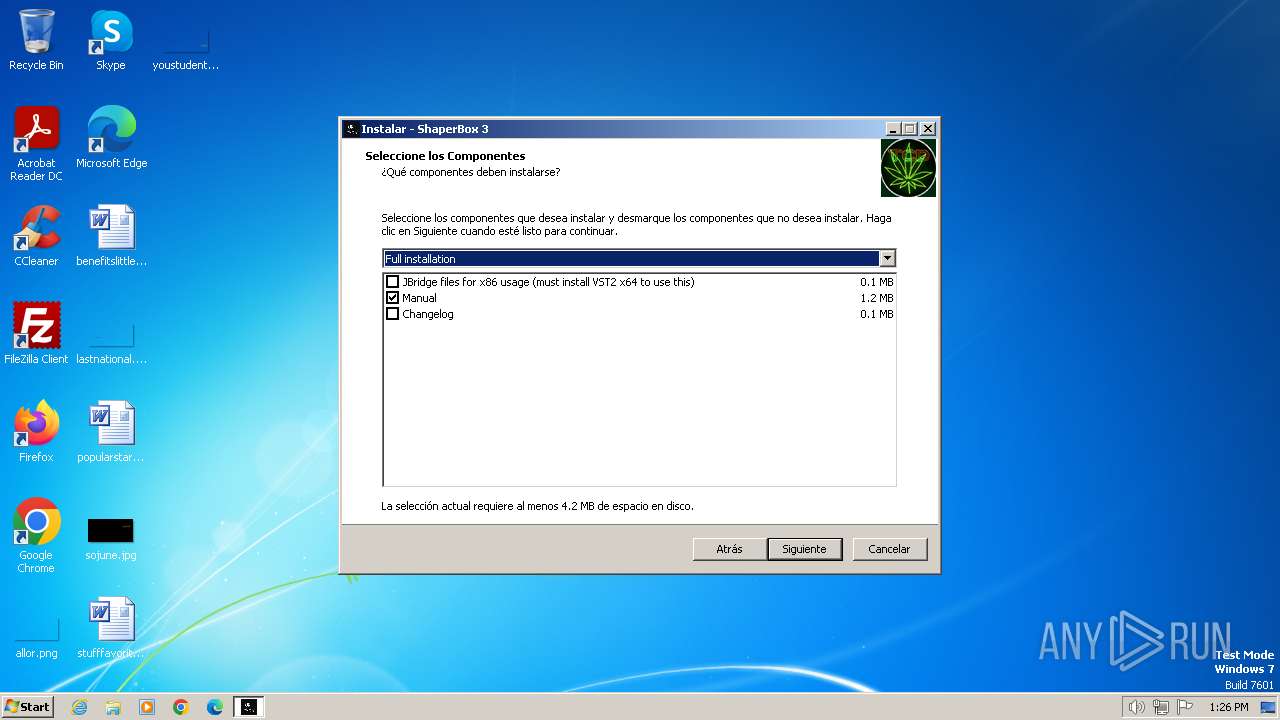Select the lastnational desktop file
Image resolution: width=1280 pixels, height=720 pixels.
[111, 342]
